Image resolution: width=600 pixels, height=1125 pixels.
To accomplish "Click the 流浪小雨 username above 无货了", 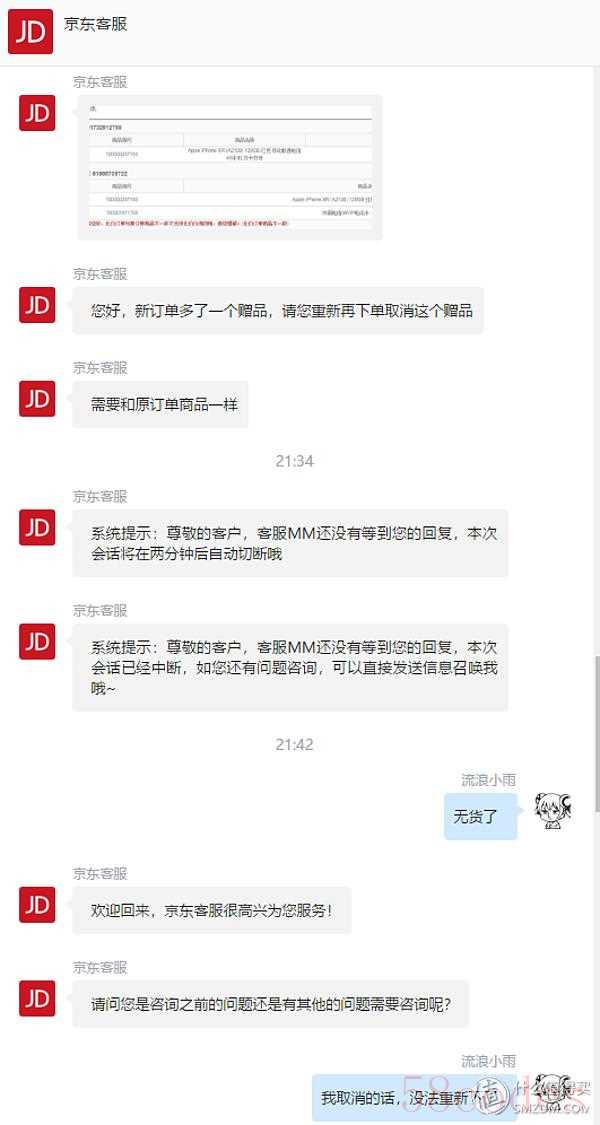I will [488, 780].
